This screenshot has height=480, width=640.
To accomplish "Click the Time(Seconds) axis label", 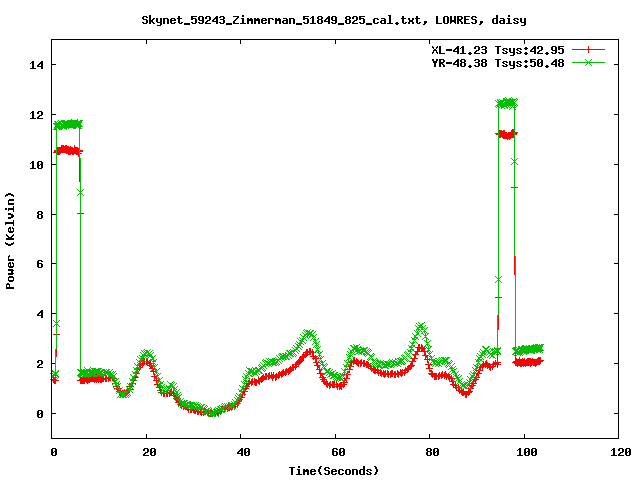I will click(333, 471).
